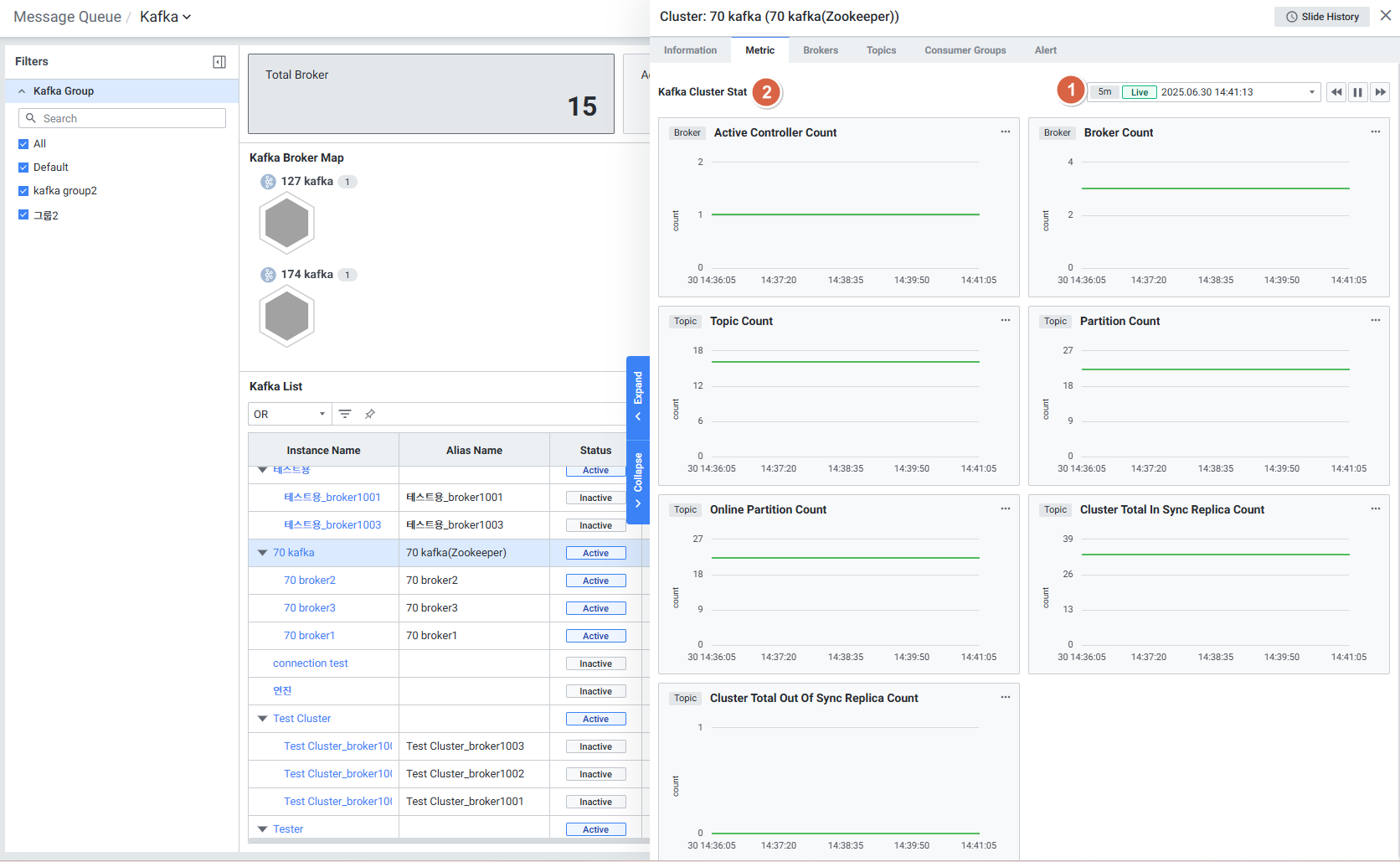This screenshot has height=862, width=1400.
Task: Open Broker Count chart more options
Action: tap(1376, 132)
